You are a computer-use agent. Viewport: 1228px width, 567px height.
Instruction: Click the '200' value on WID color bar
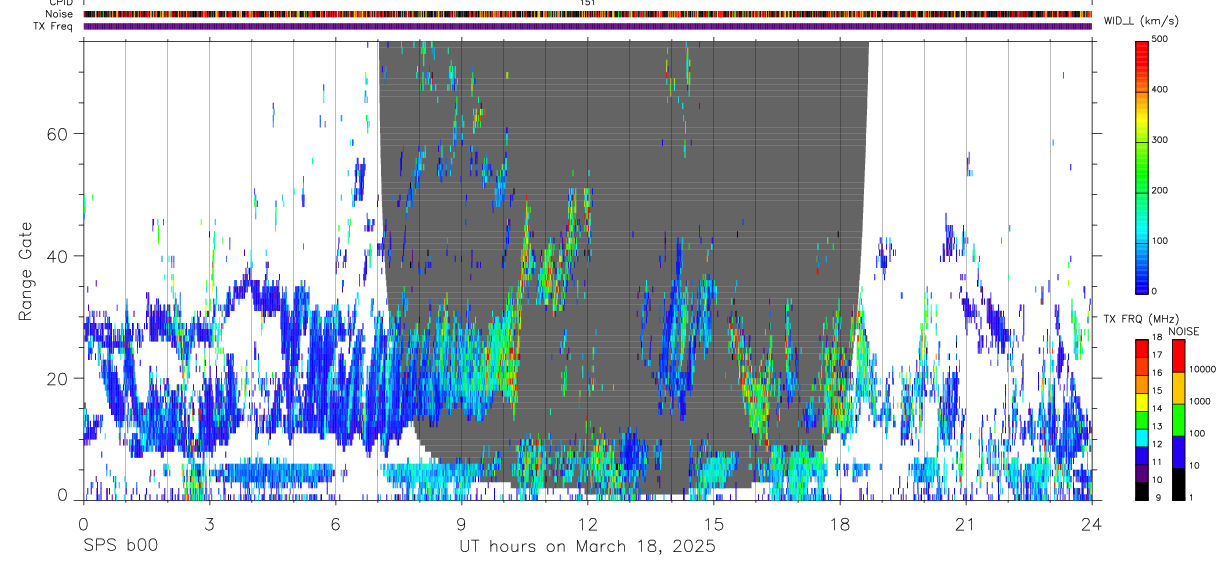coord(1160,190)
